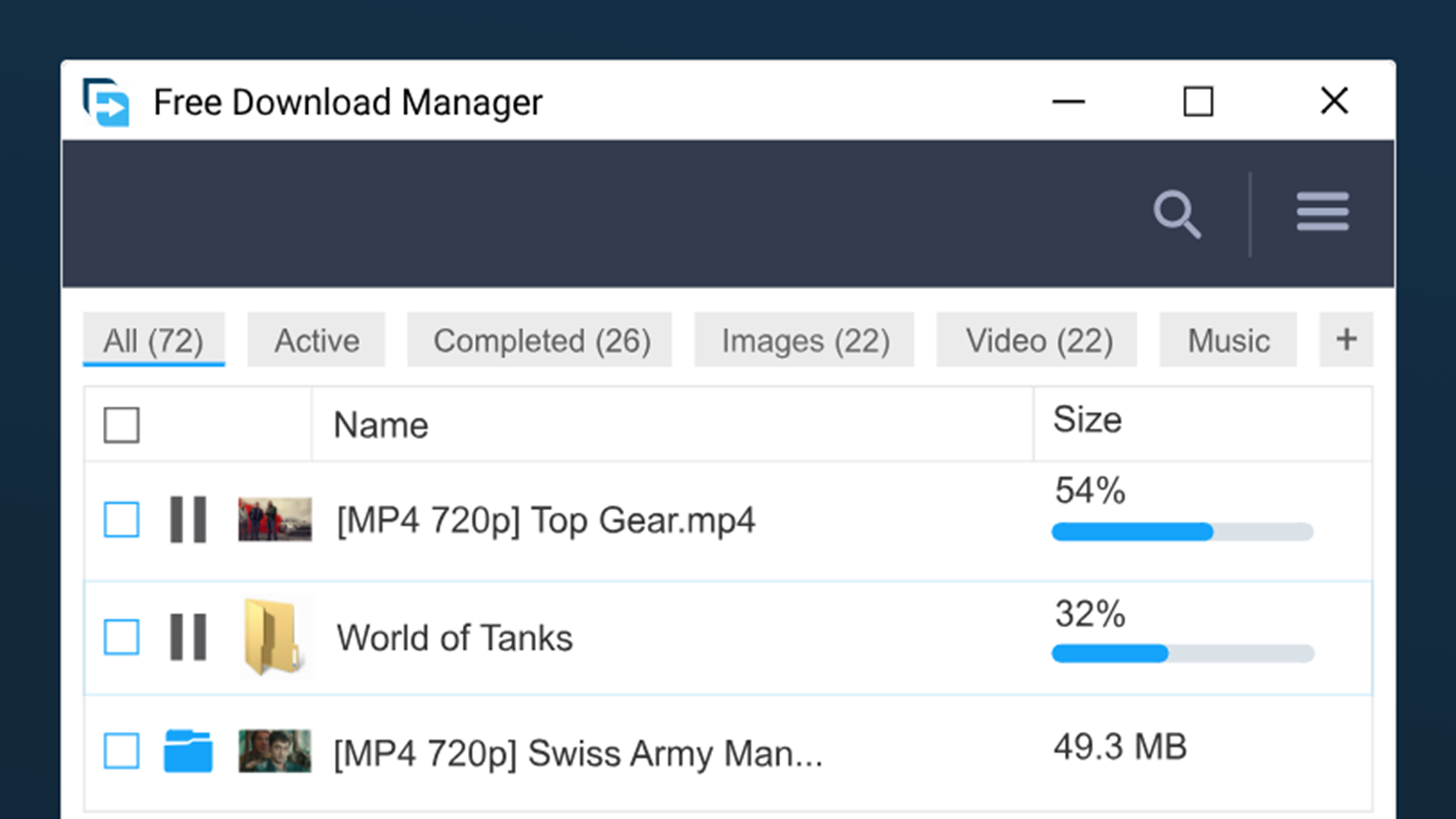1456x819 pixels.
Task: Check the Top Gear.mp4 row checkbox
Action: (x=121, y=519)
